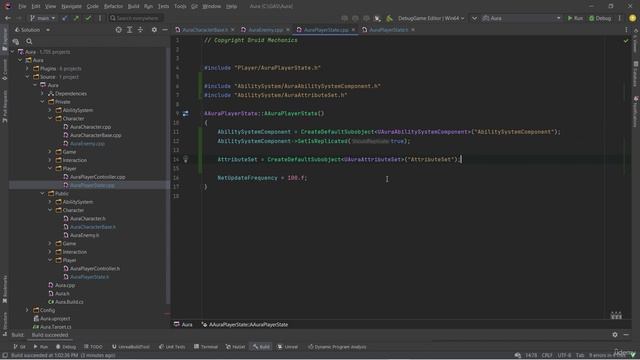Click the Debug button
The image size is (640, 360).
point(600,18)
